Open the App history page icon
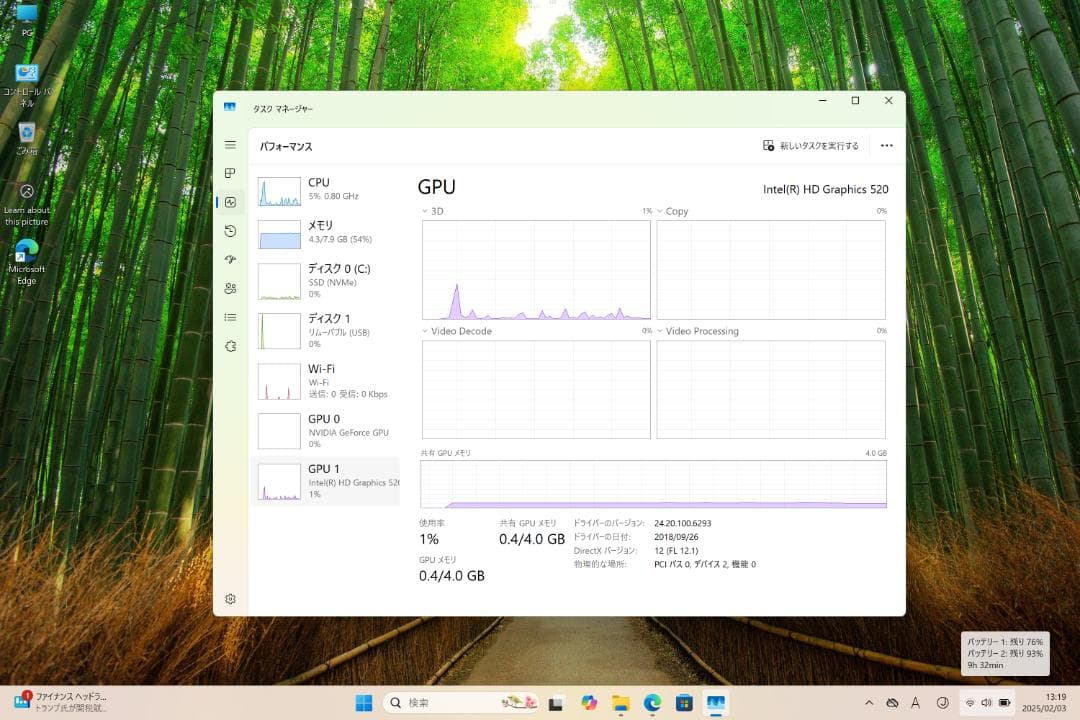This screenshot has width=1080, height=720. (x=230, y=230)
